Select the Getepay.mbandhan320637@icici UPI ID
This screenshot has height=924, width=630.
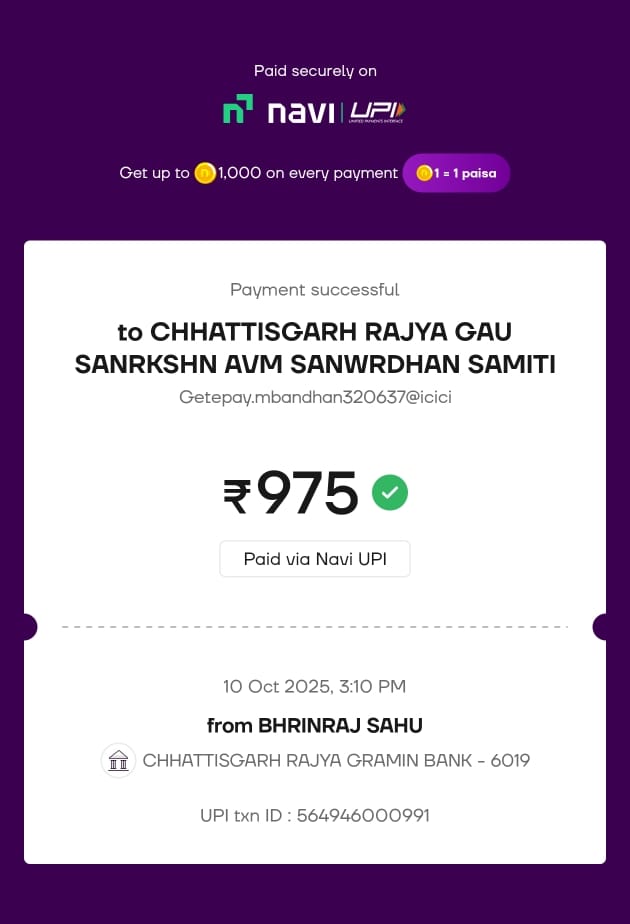coord(315,397)
